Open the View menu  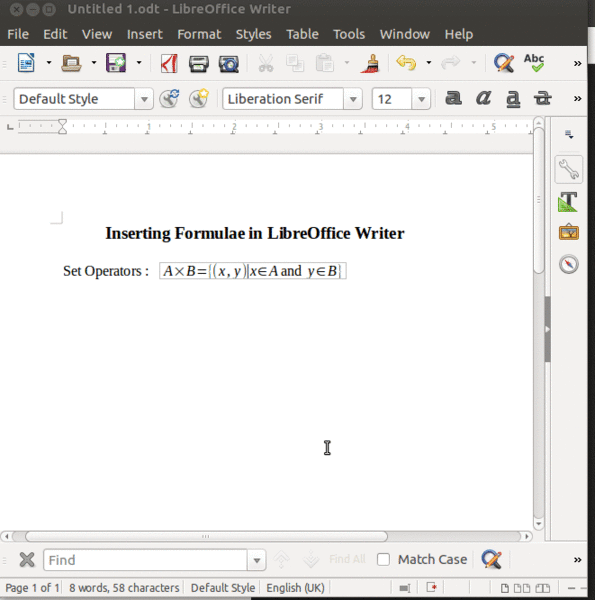(x=97, y=34)
